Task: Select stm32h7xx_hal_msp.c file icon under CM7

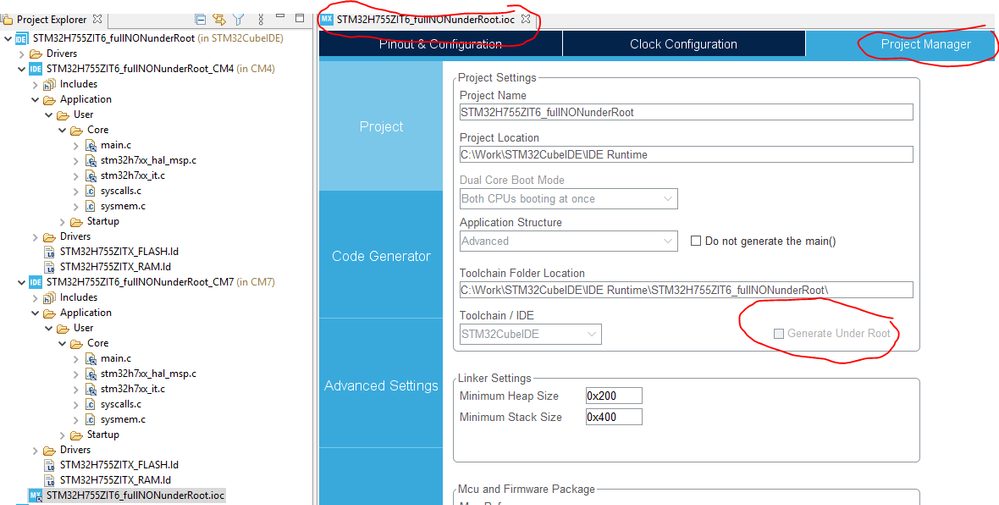Action: (90, 374)
